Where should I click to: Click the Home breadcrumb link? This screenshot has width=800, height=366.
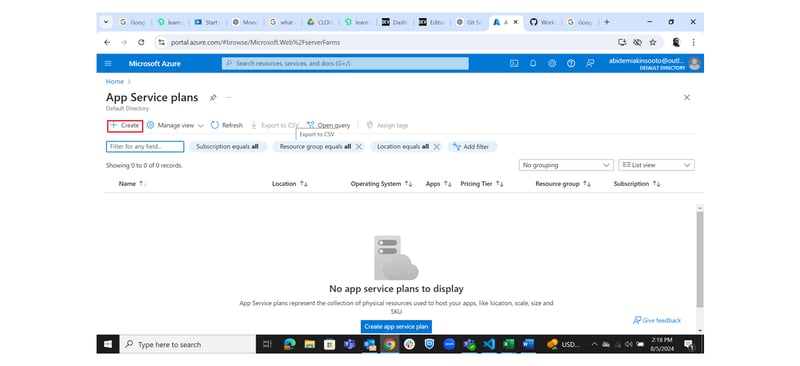click(x=115, y=82)
